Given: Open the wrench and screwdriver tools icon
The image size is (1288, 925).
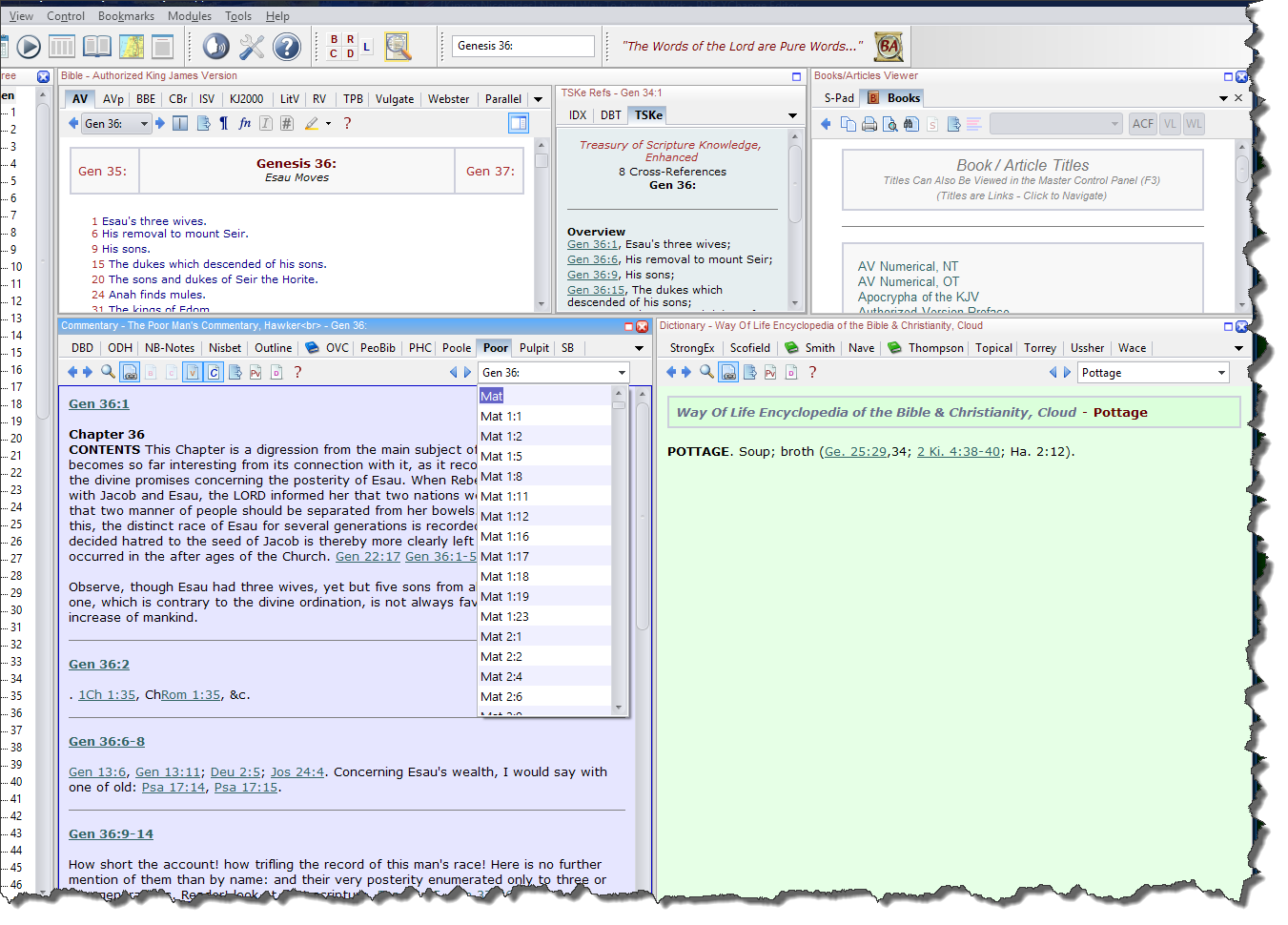Looking at the screenshot, I should [x=252, y=46].
